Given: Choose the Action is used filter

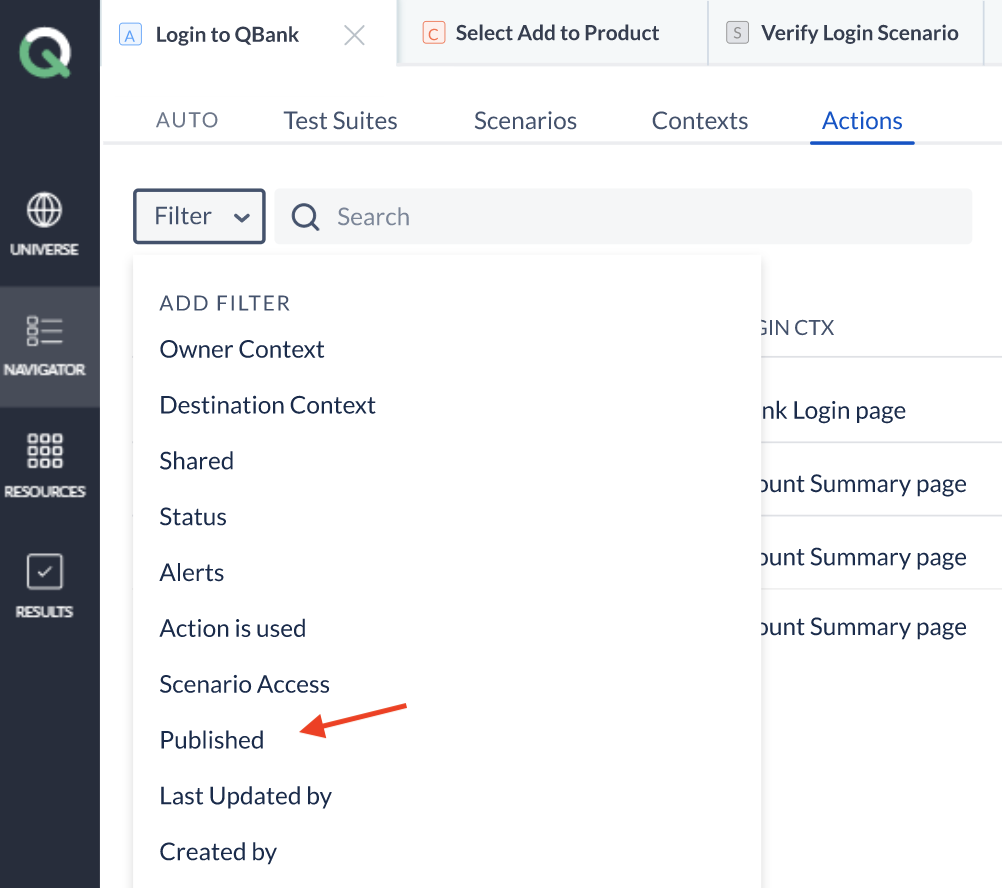Looking at the screenshot, I should pyautogui.click(x=233, y=628).
